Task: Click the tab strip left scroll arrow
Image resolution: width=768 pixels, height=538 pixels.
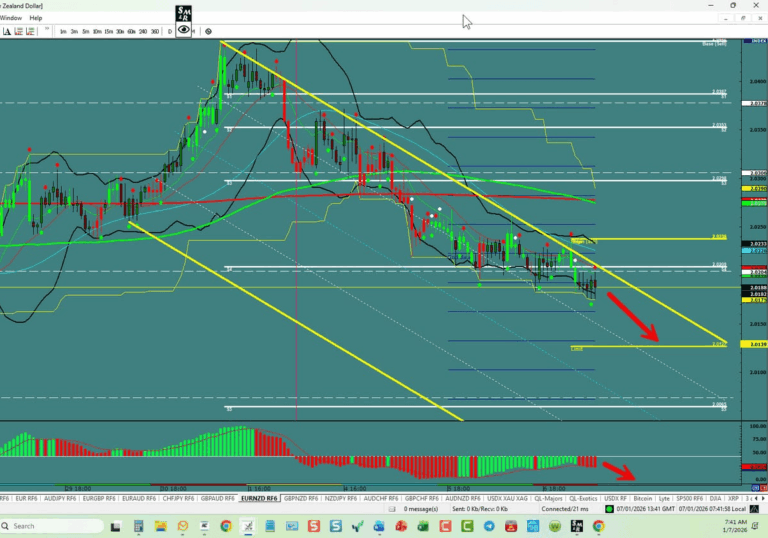Action: coord(756,498)
